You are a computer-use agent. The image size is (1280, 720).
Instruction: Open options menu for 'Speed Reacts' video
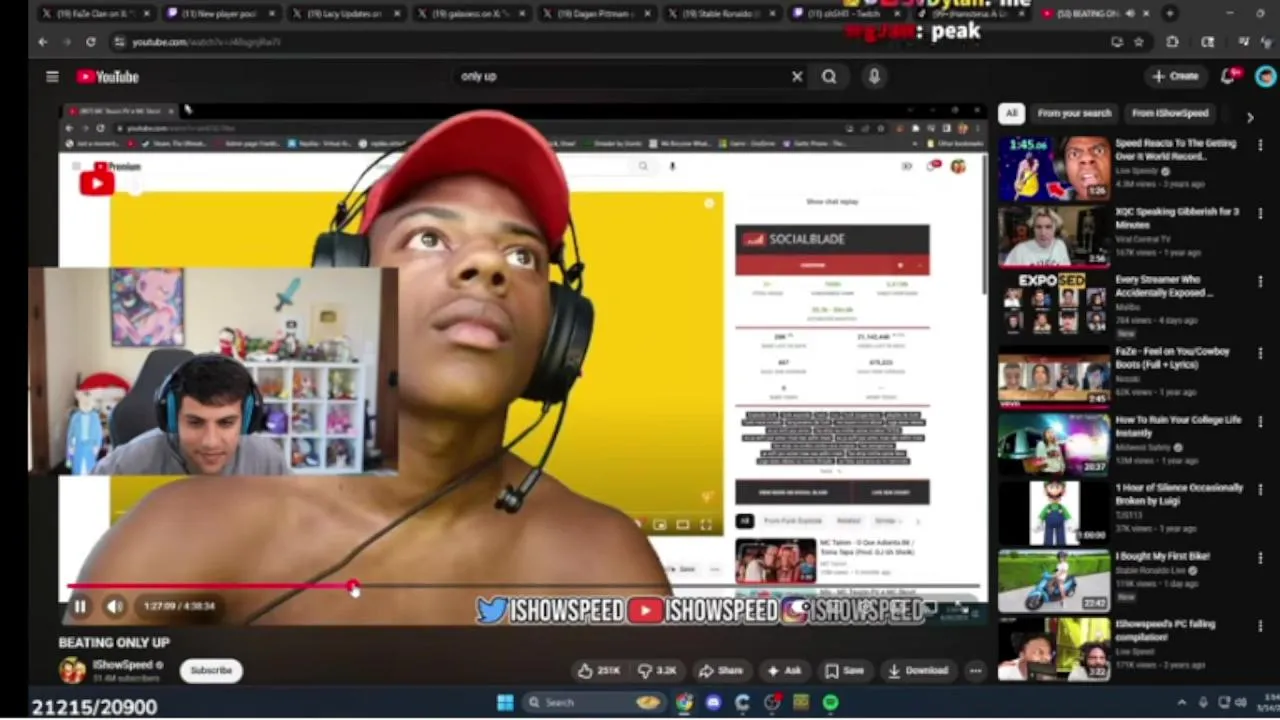click(x=1260, y=145)
